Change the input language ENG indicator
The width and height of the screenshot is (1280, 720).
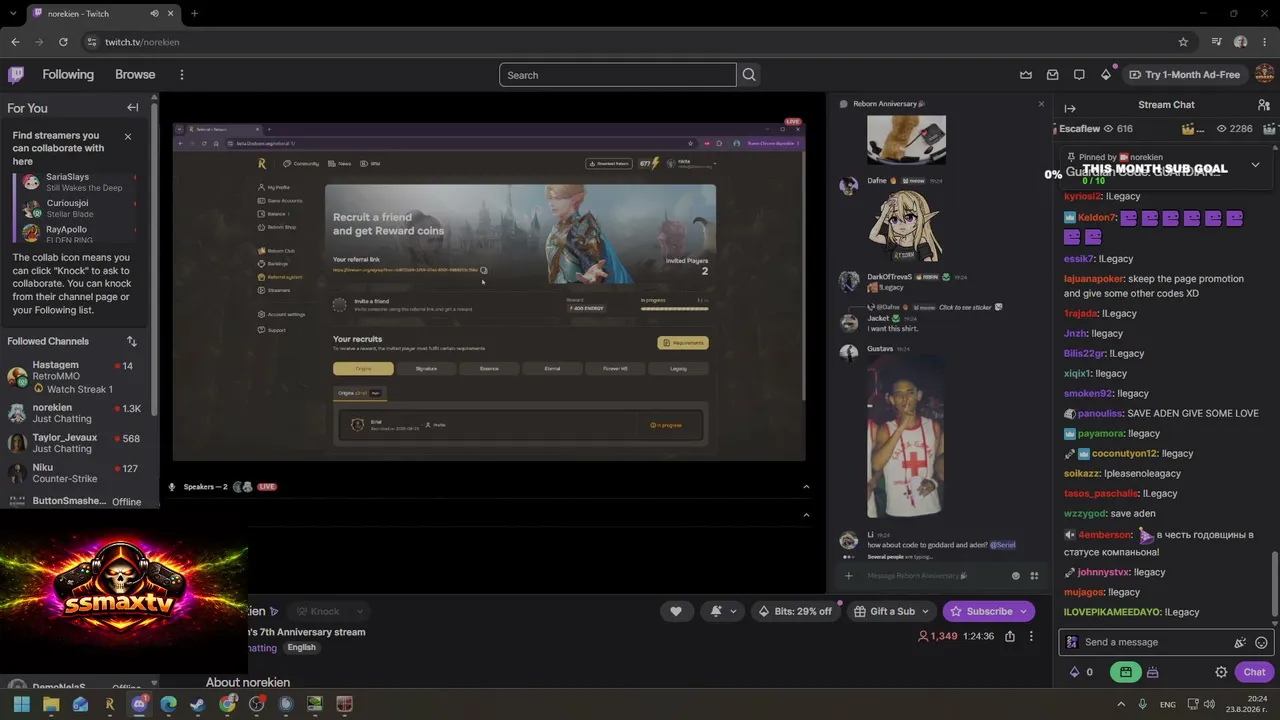(x=1167, y=705)
